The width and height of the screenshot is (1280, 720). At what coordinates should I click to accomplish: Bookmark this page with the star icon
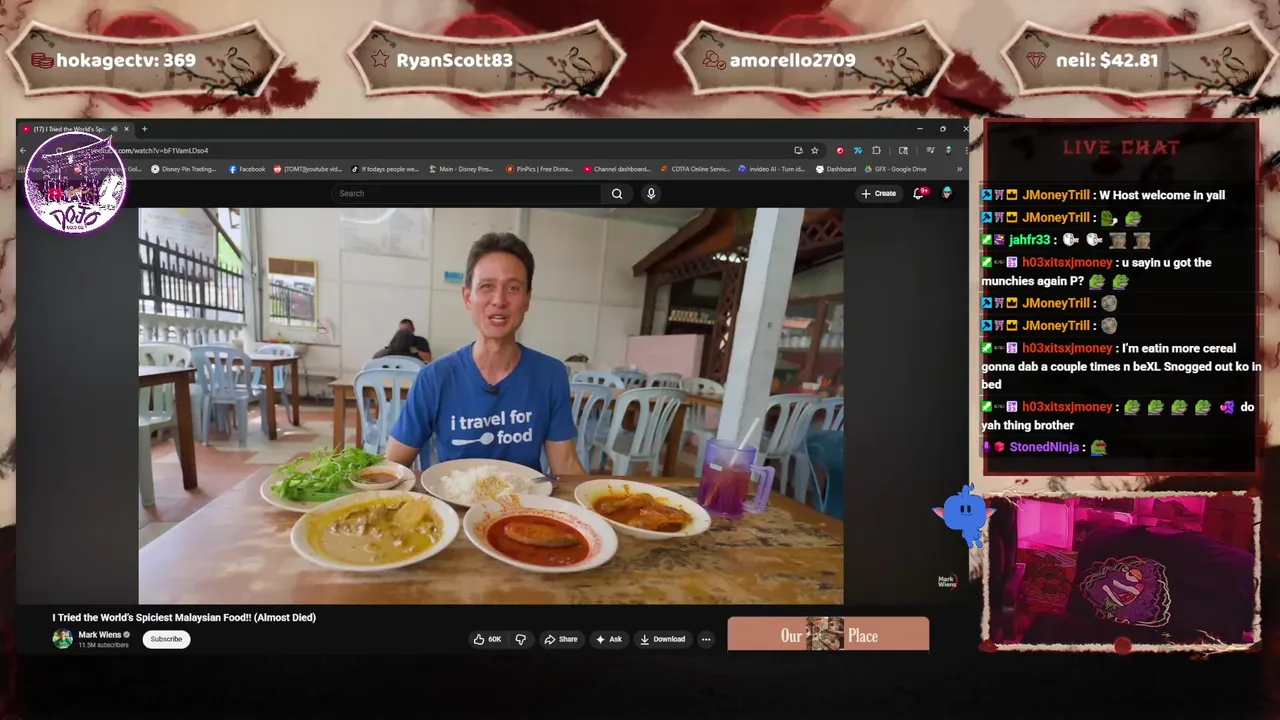814,150
